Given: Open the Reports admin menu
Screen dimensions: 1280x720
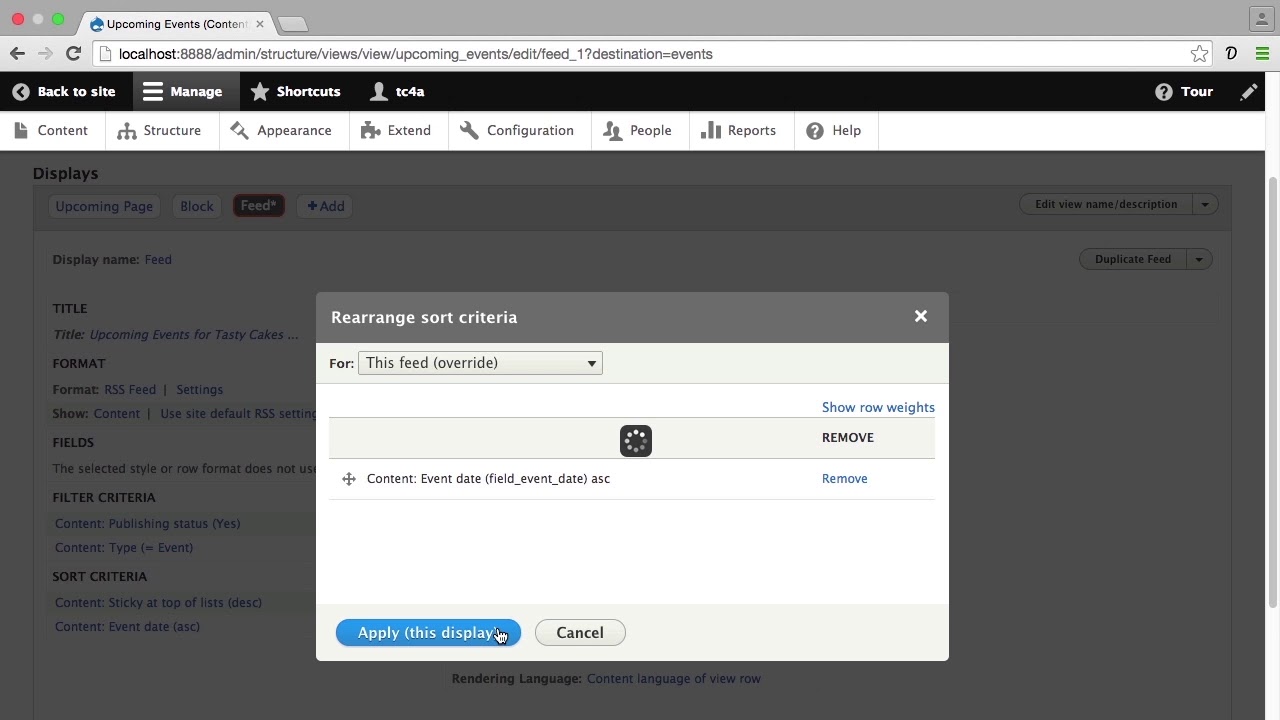Looking at the screenshot, I should pos(739,130).
